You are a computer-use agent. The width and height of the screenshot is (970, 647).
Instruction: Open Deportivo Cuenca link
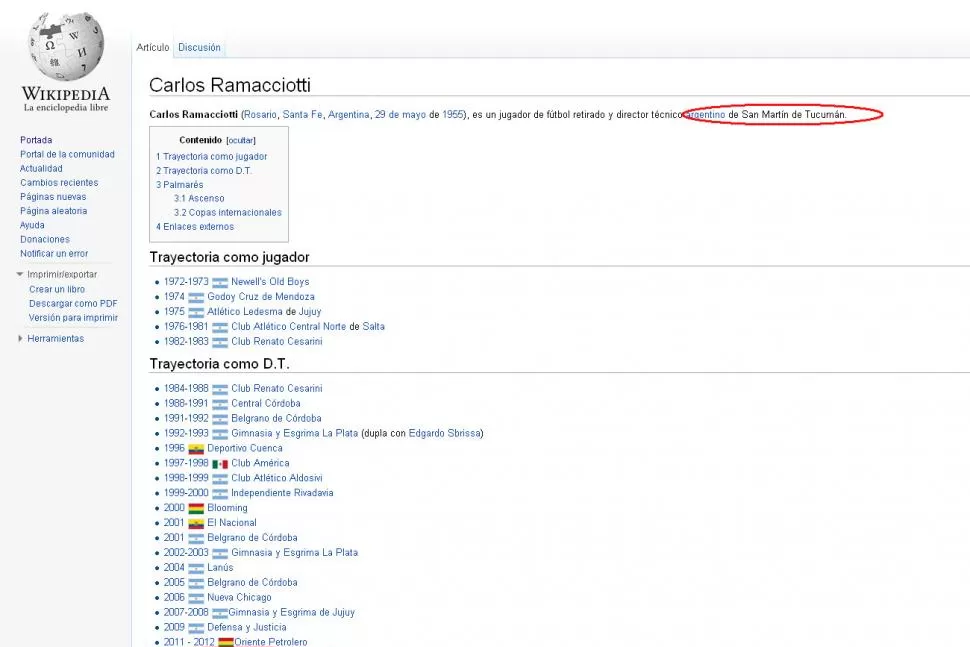[245, 448]
